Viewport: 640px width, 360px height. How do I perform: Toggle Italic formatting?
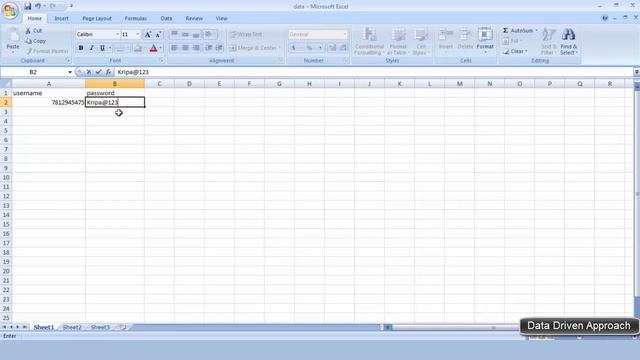[91, 48]
